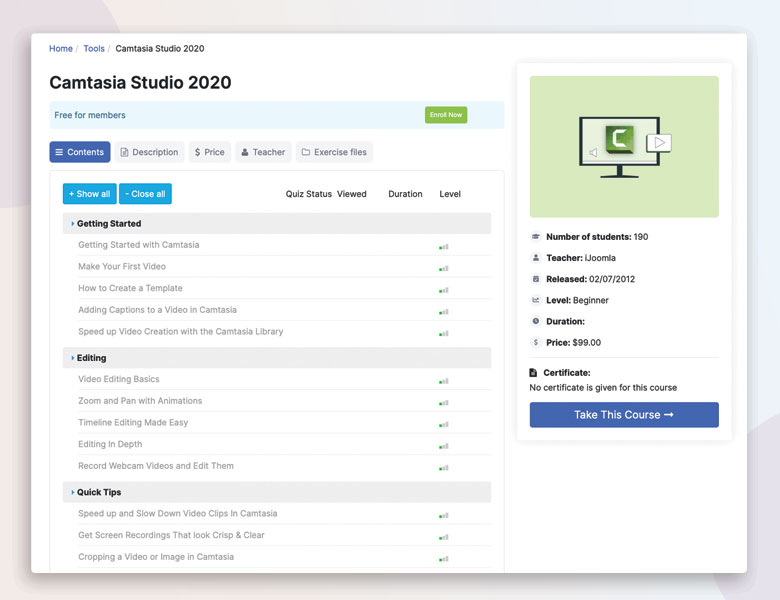Open lesson How to Create a Template
Image resolution: width=780 pixels, height=600 pixels.
click(x=130, y=288)
